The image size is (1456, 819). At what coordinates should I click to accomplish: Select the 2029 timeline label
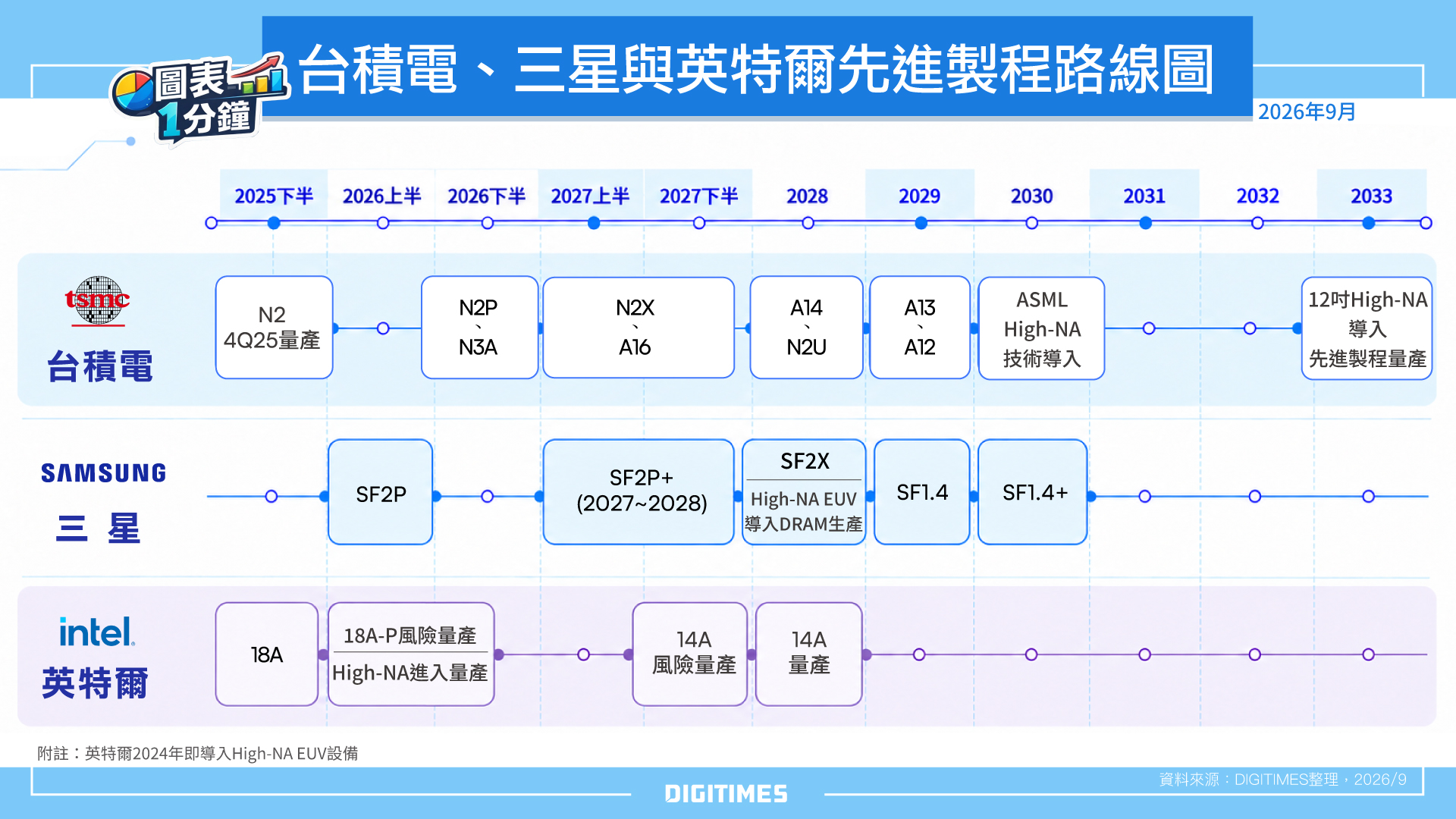tap(920, 196)
